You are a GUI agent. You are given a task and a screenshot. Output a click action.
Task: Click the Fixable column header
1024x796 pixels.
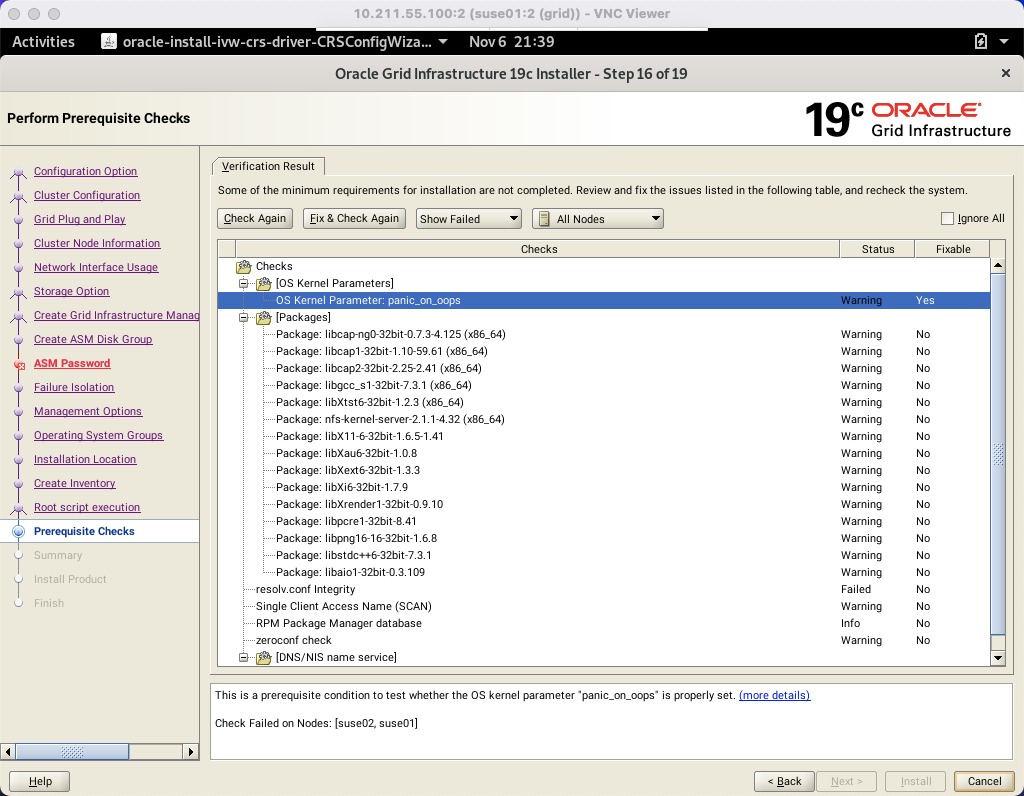[x=953, y=249]
